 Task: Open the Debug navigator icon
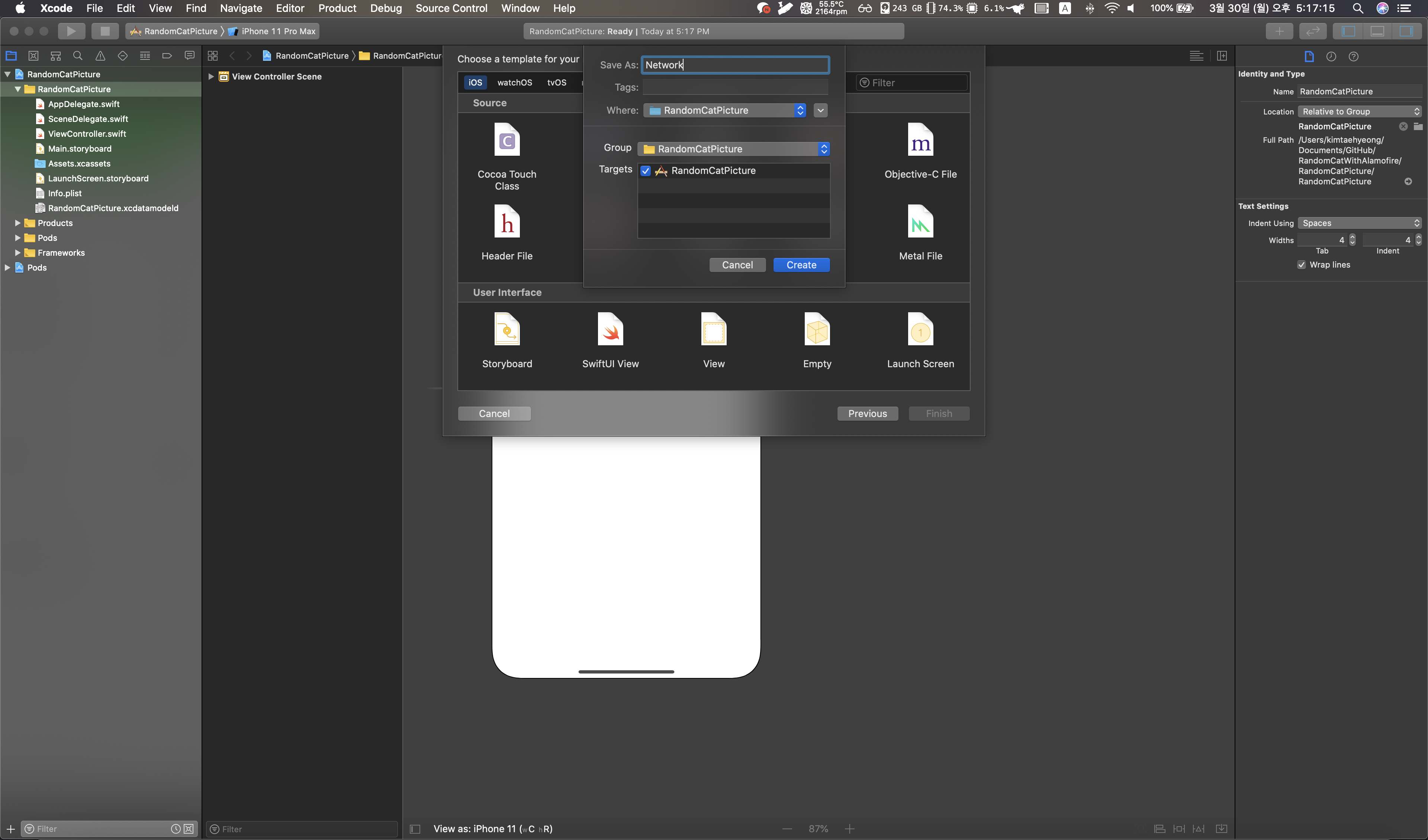coord(145,55)
